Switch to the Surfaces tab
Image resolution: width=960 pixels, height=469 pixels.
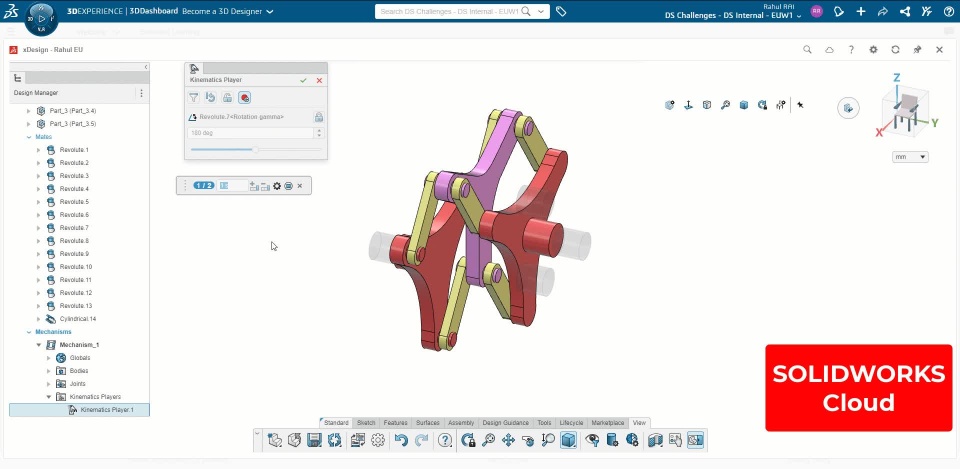coord(428,422)
